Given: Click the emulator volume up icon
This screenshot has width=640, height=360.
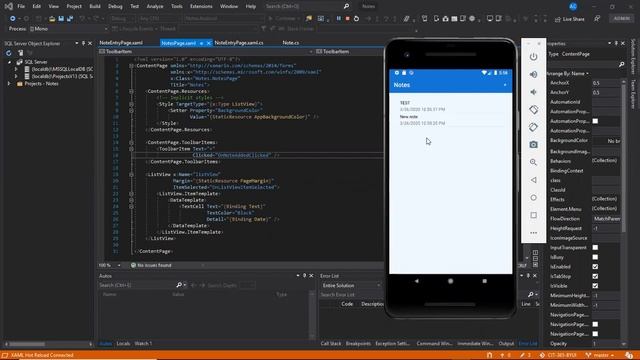Looking at the screenshot, I should point(533,74).
